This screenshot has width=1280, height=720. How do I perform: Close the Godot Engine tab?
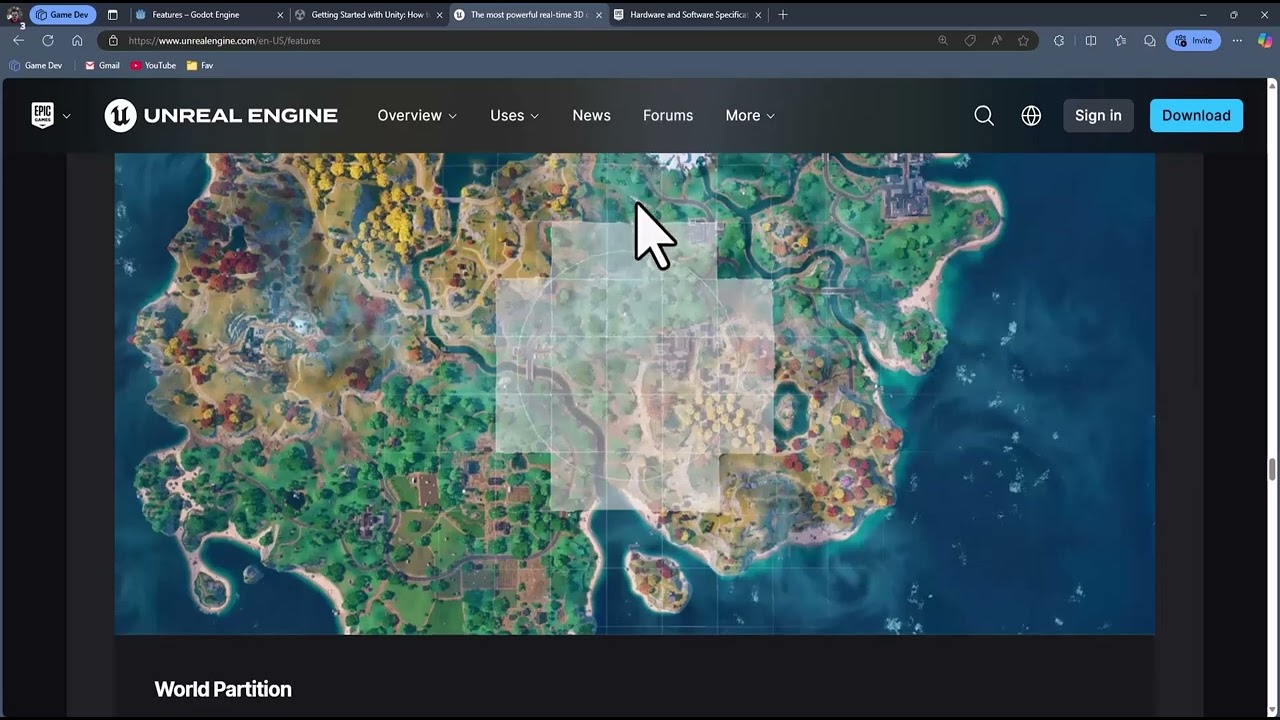coord(280,15)
